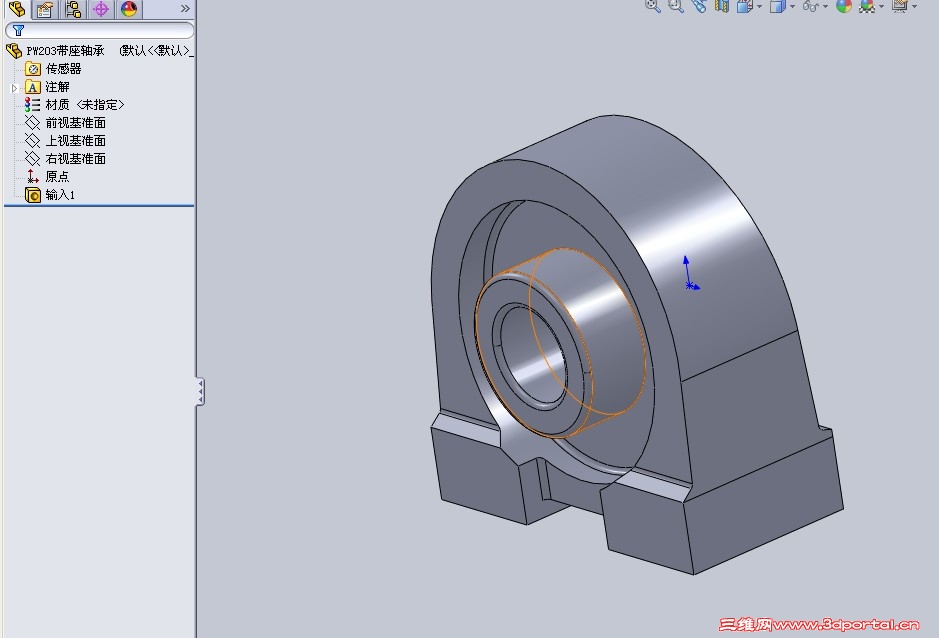Click Zoom to Area tool
Image resolution: width=939 pixels, height=638 pixels.
[x=676, y=6]
